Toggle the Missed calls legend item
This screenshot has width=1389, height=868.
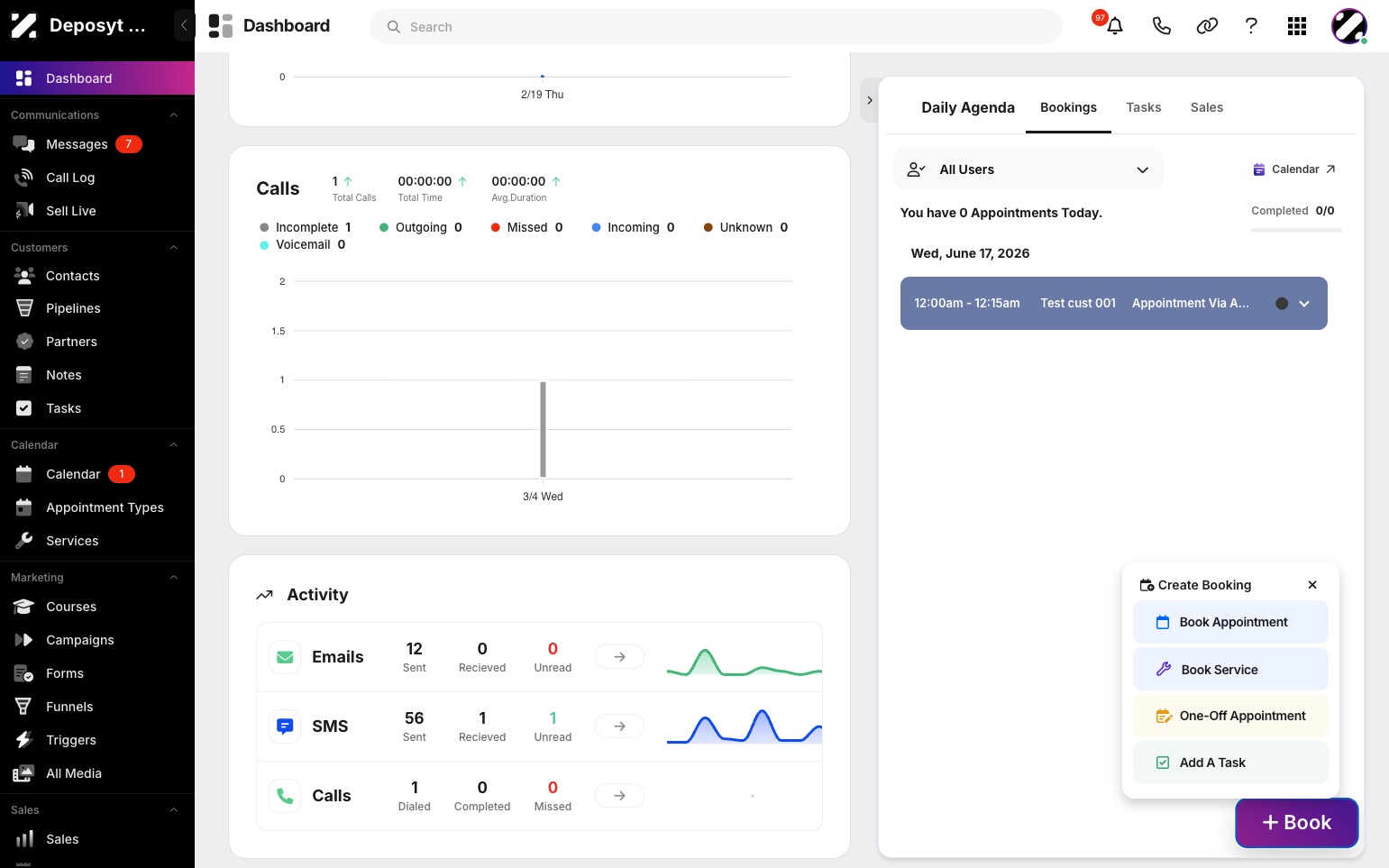pyautogui.click(x=526, y=227)
